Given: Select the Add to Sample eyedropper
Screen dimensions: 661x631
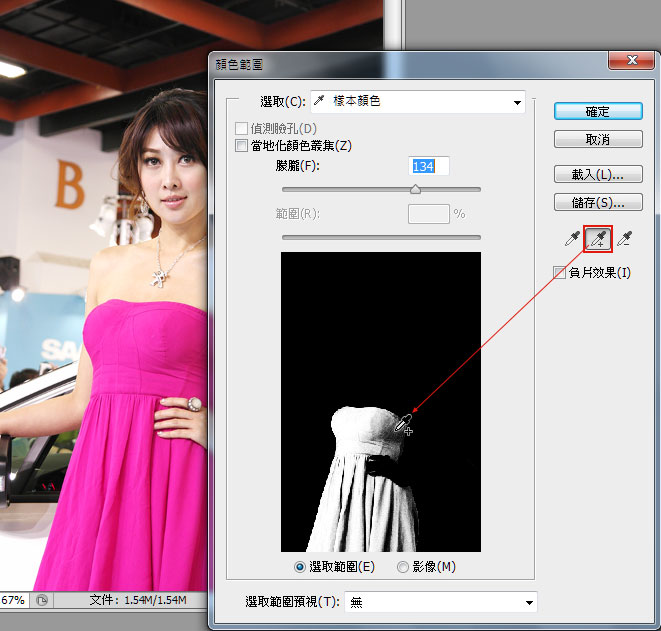Looking at the screenshot, I should coord(598,239).
